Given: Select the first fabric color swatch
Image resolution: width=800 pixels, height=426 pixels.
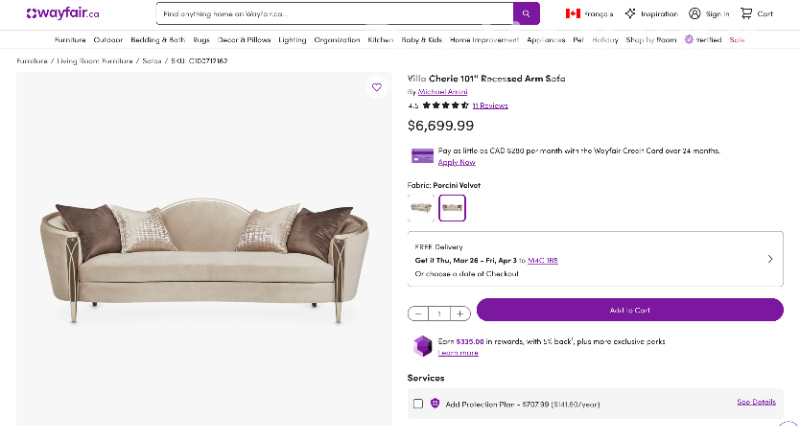Looking at the screenshot, I should (422, 208).
